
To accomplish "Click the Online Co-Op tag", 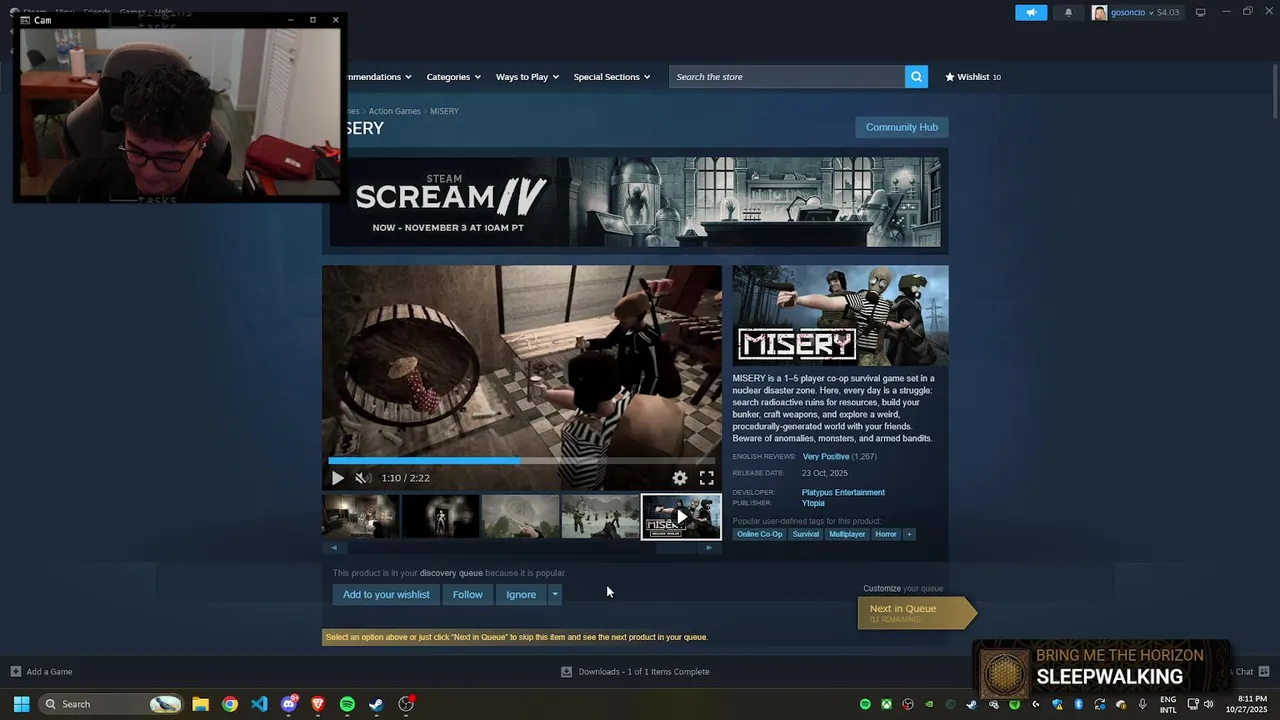I will [760, 534].
